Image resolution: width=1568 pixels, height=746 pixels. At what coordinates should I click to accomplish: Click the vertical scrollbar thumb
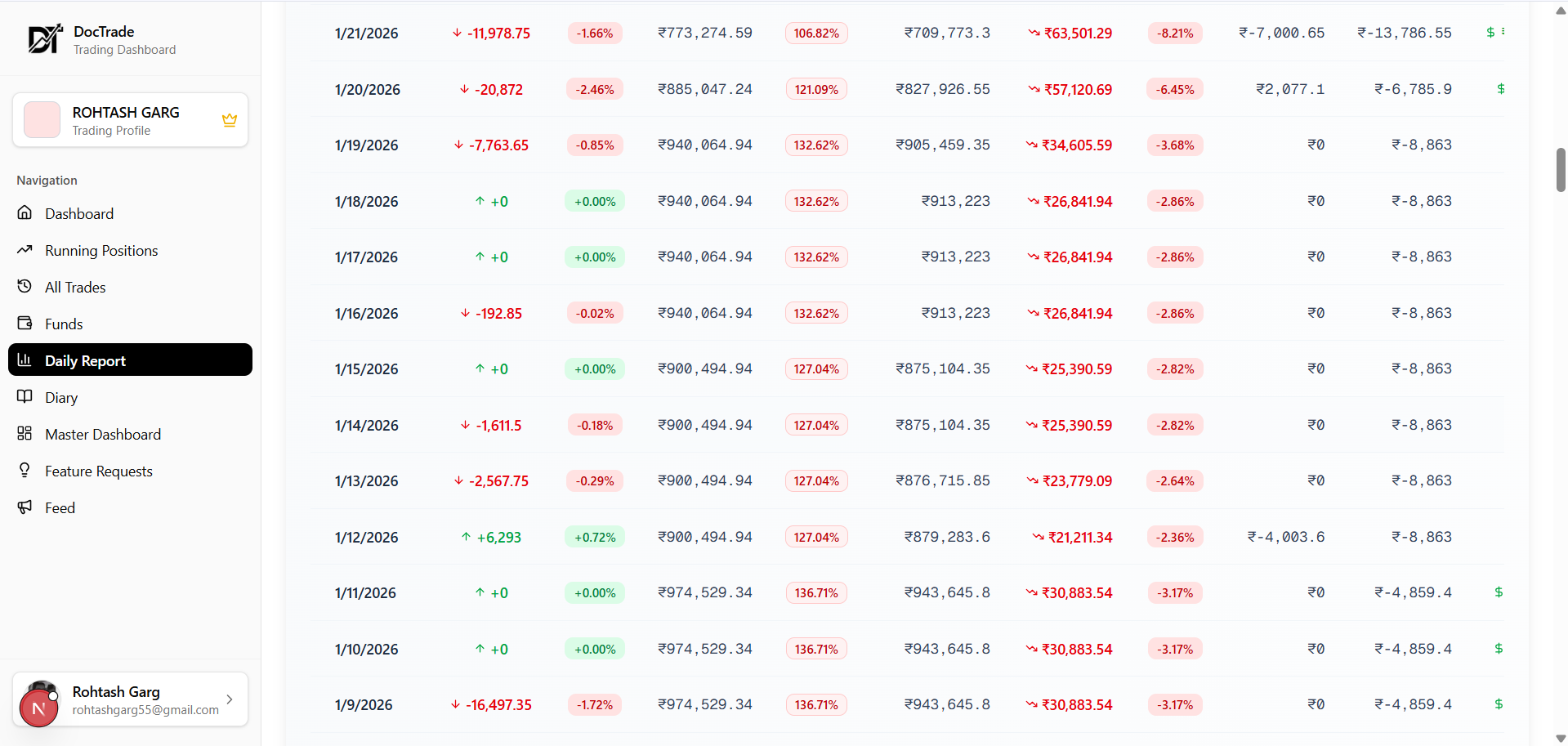(1561, 169)
